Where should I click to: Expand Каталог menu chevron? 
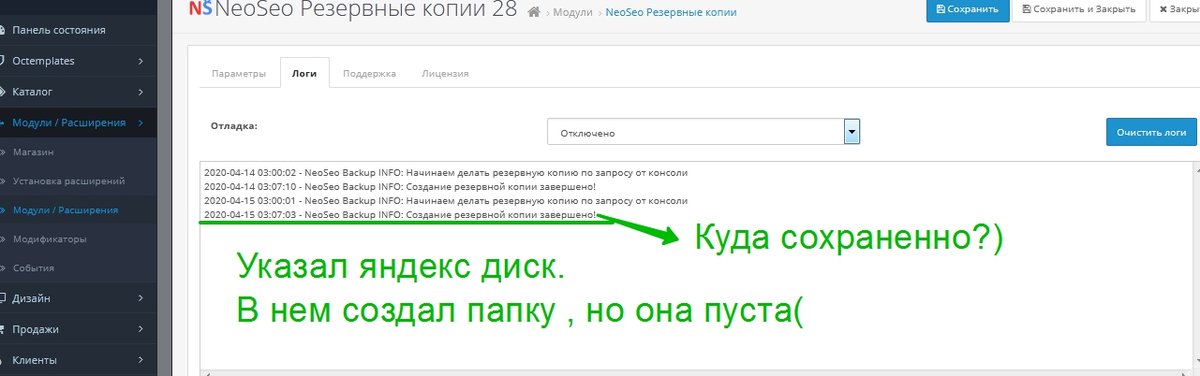point(141,92)
